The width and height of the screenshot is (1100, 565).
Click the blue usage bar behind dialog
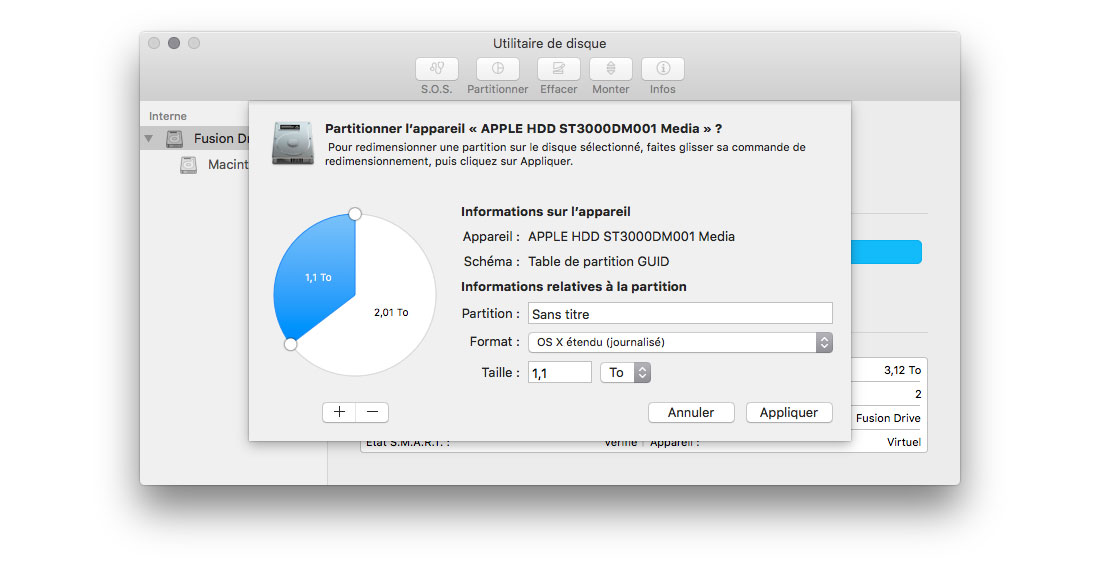click(x=886, y=252)
